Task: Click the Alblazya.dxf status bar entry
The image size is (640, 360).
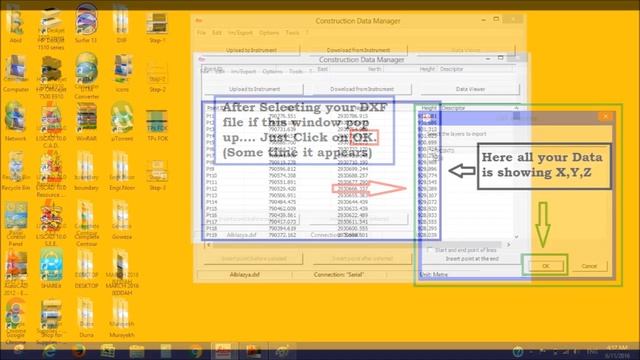Action: pos(244,275)
